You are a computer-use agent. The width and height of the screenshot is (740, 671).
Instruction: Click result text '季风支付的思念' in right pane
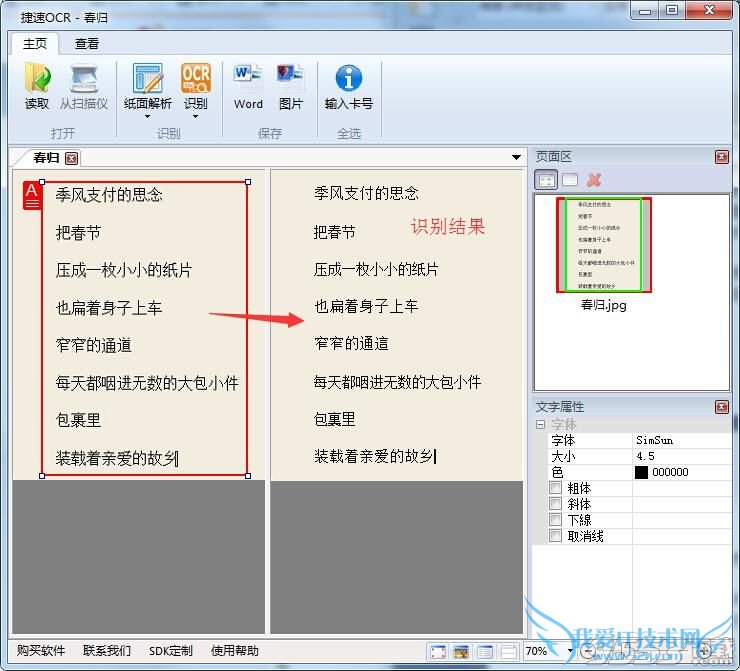(366, 193)
